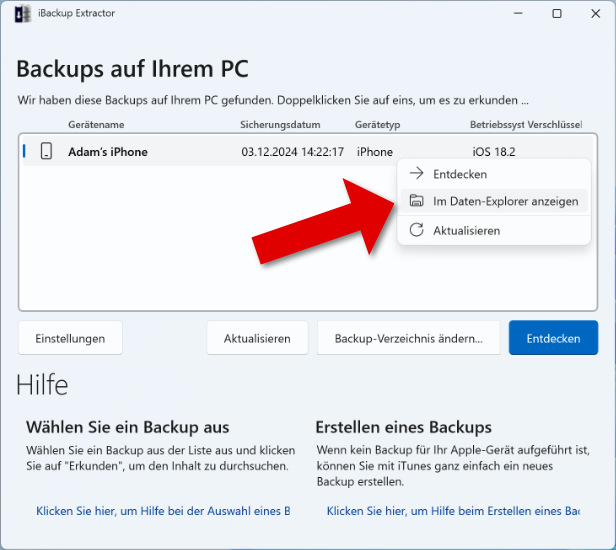Choose Aktualisieren in the context menu
This screenshot has height=550, width=616.
[494, 230]
